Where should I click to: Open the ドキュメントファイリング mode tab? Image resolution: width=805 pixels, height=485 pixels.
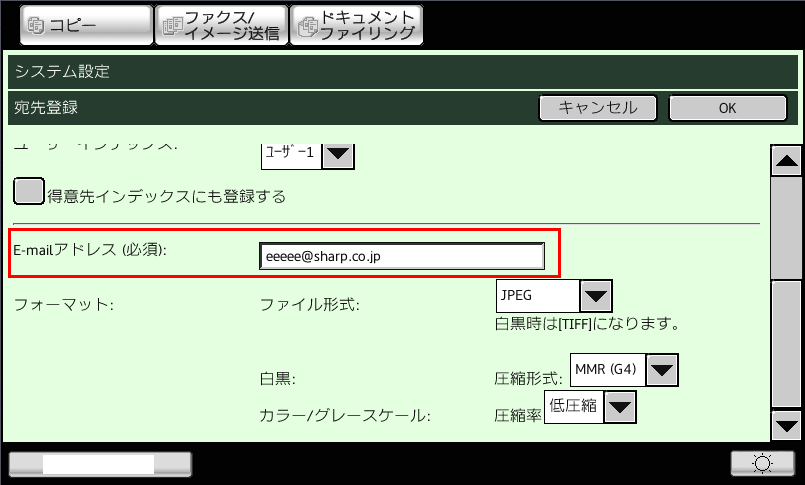coord(357,25)
